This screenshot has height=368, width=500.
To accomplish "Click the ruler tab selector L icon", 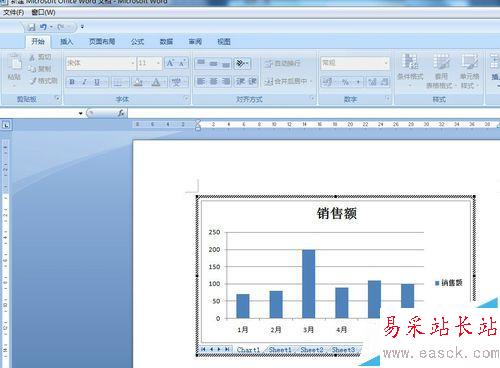I will (x=6, y=125).
